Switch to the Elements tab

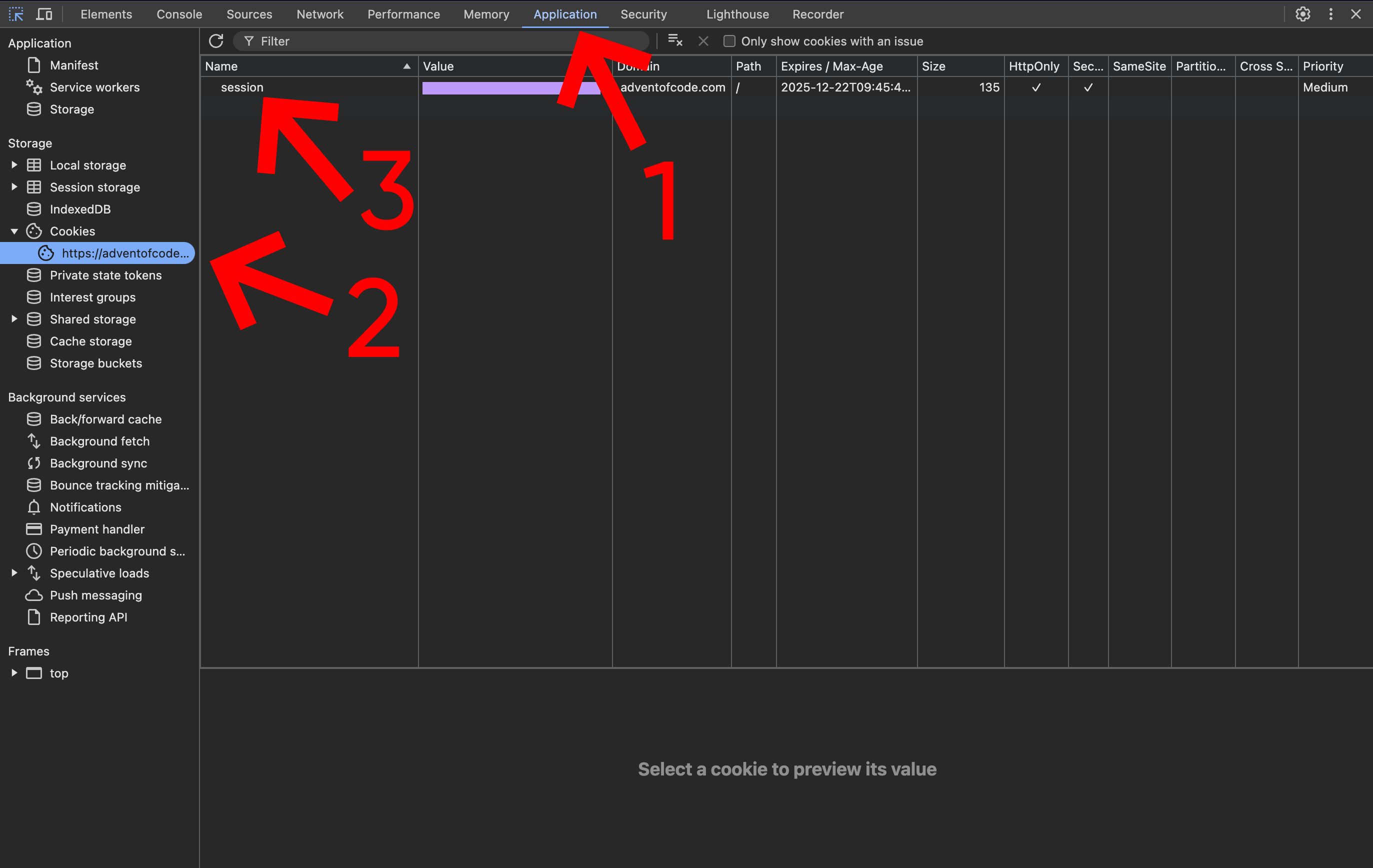point(106,14)
